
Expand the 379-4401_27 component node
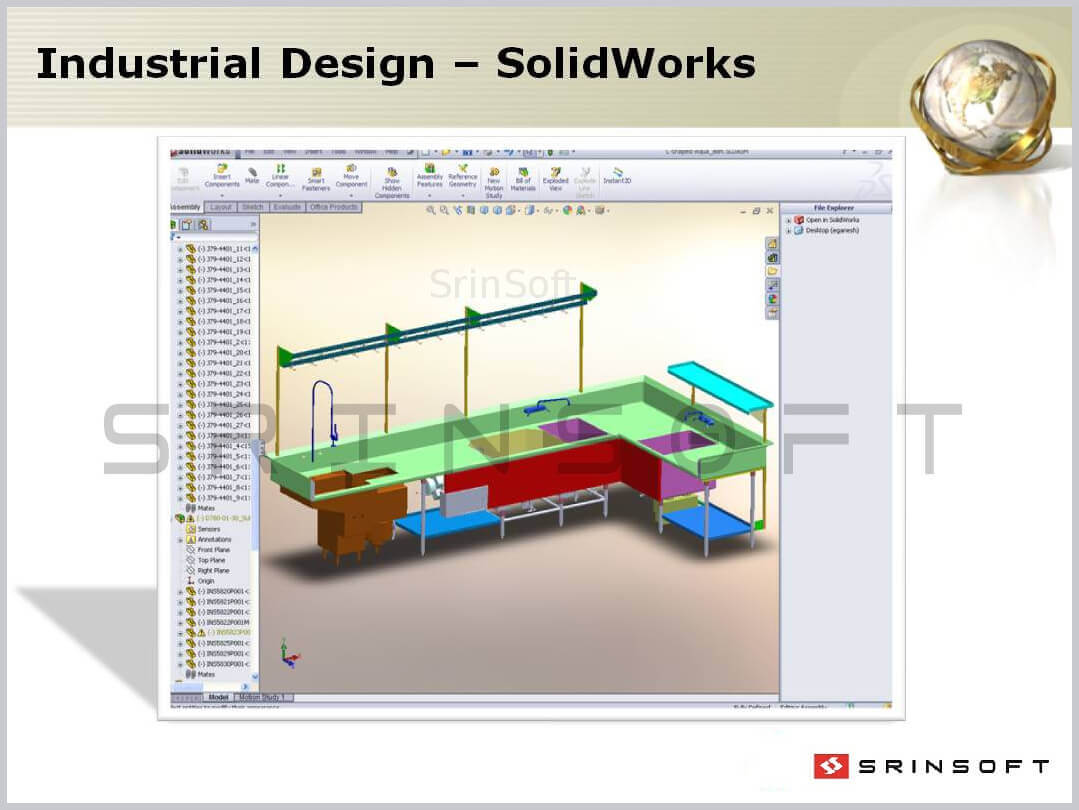pos(180,426)
